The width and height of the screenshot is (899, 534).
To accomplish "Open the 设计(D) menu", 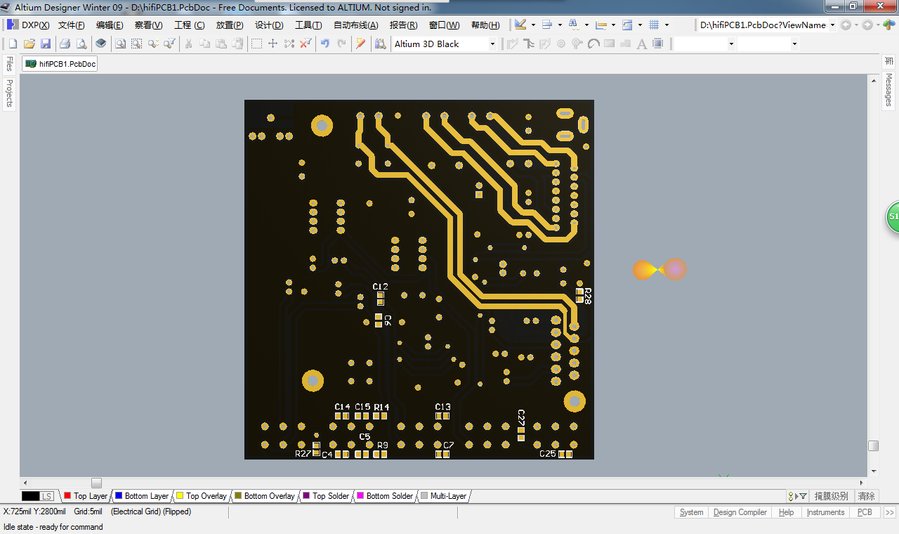I will 269,25.
